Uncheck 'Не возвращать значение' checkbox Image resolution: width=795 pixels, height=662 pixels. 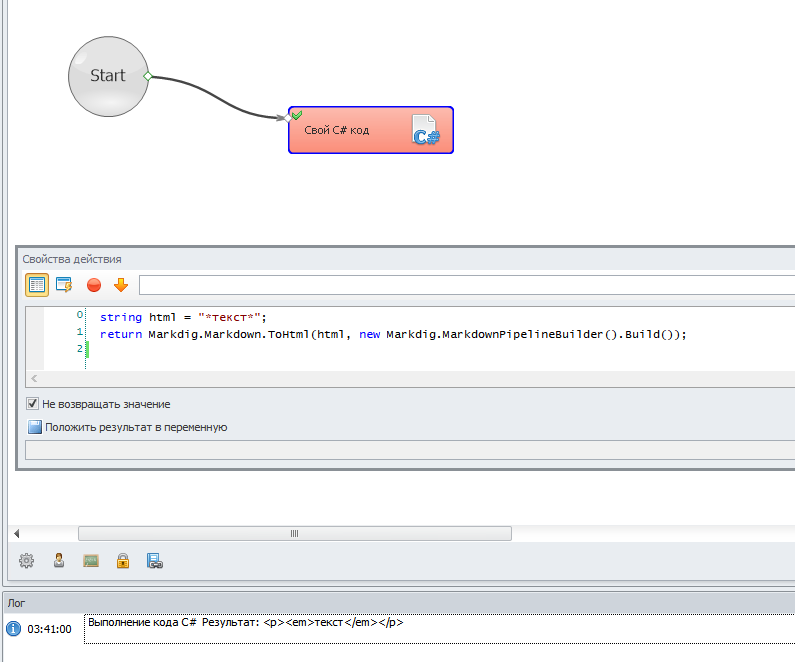tap(33, 404)
